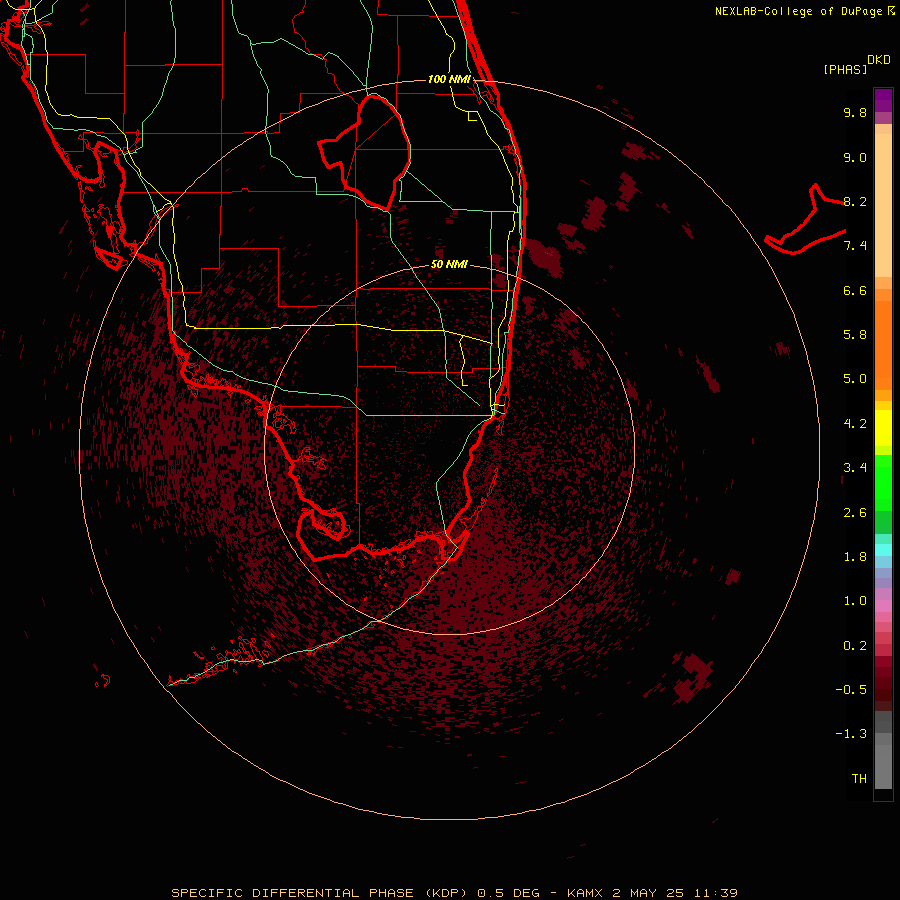This screenshot has height=900, width=900.
Task: Click the NEXLAB-College of DuPage credit text
Action: (x=798, y=11)
